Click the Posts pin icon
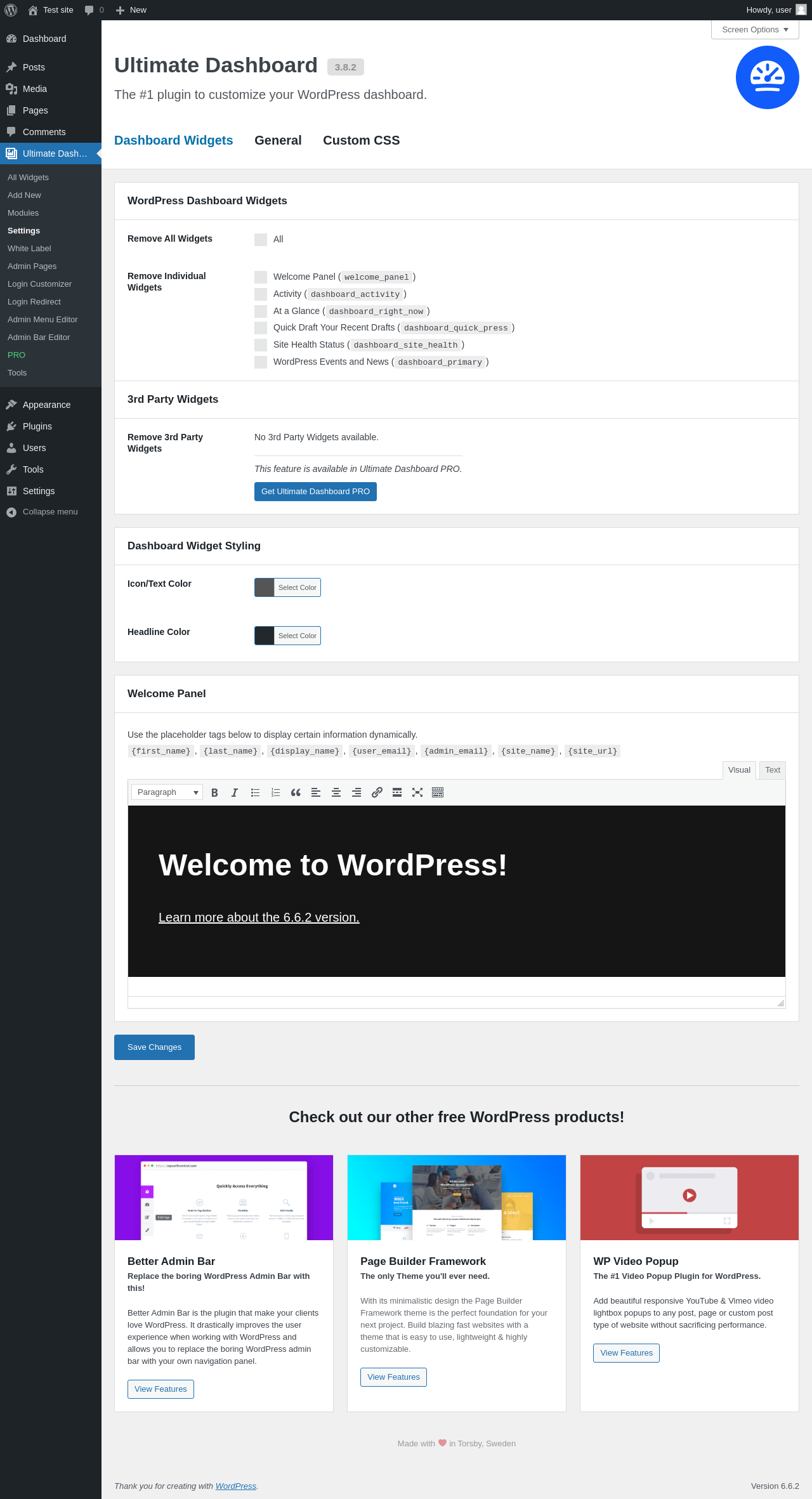This screenshot has height=1499, width=812. pos(11,67)
